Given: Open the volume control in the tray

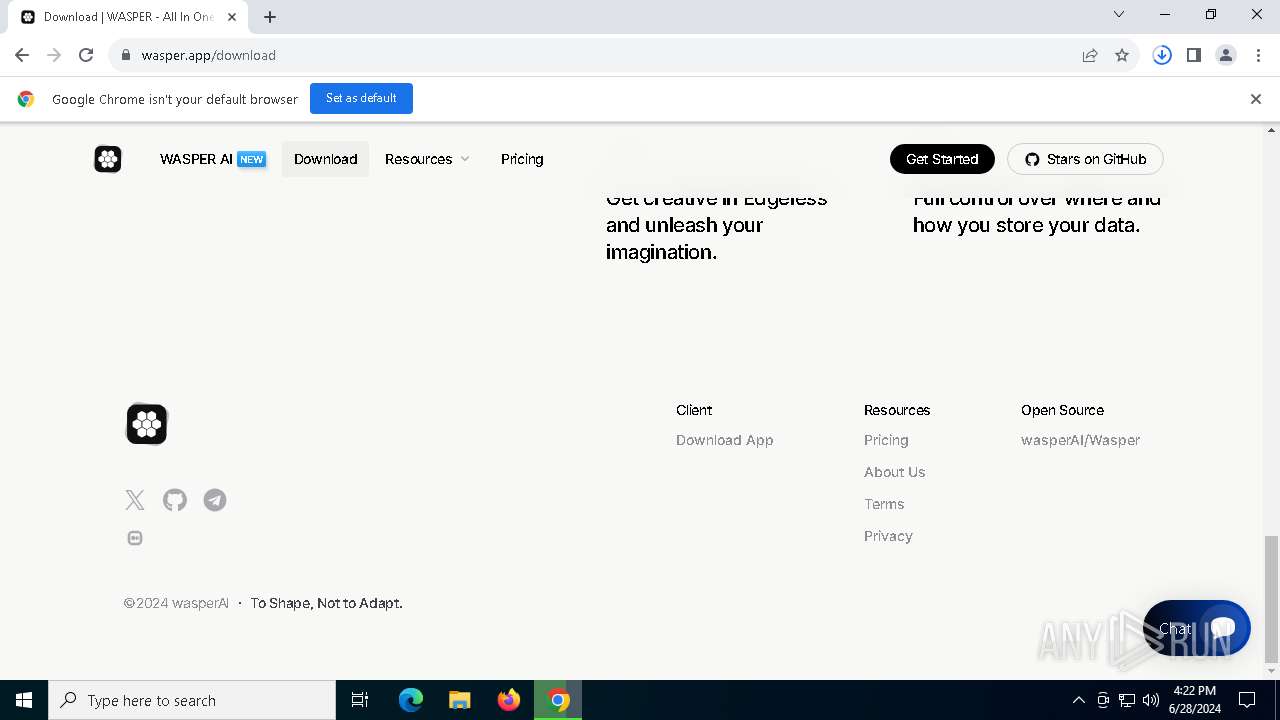Looking at the screenshot, I should [1151, 700].
